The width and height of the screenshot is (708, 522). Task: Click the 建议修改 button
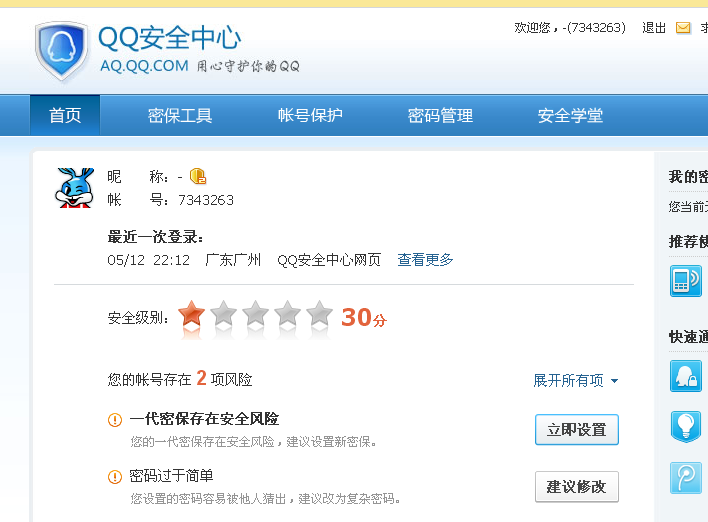point(577,487)
